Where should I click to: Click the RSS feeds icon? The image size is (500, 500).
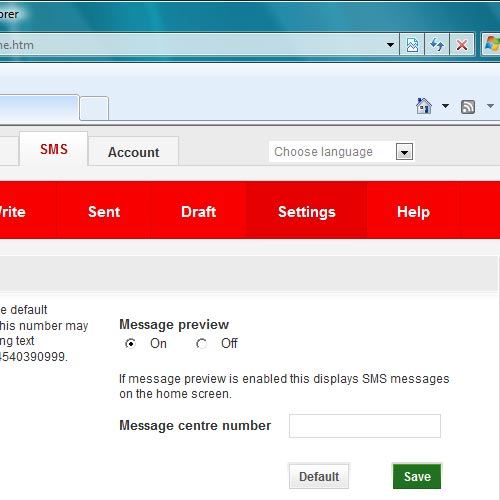coord(468,107)
